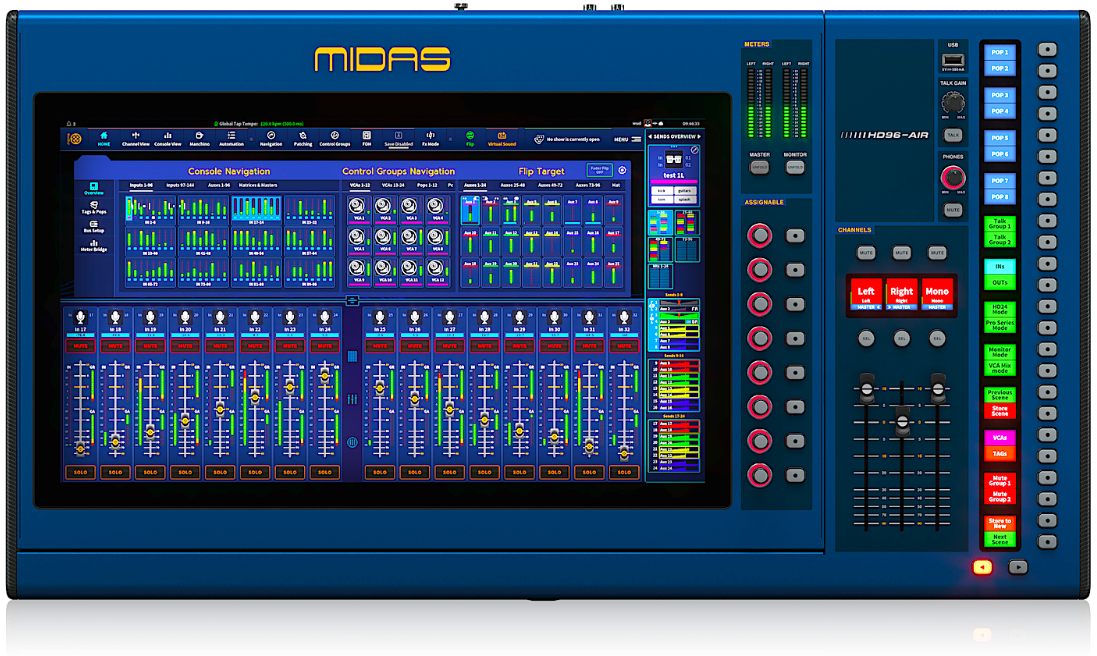
Task: Select the Patching icon in the toolbar
Action: [x=302, y=140]
